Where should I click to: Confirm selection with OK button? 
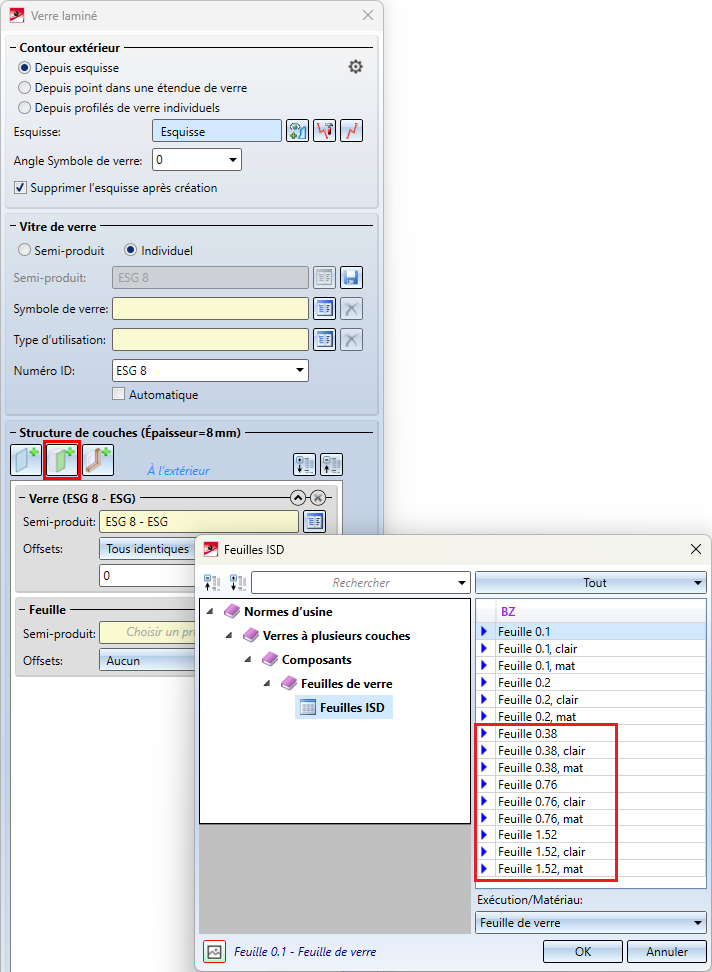coord(582,952)
